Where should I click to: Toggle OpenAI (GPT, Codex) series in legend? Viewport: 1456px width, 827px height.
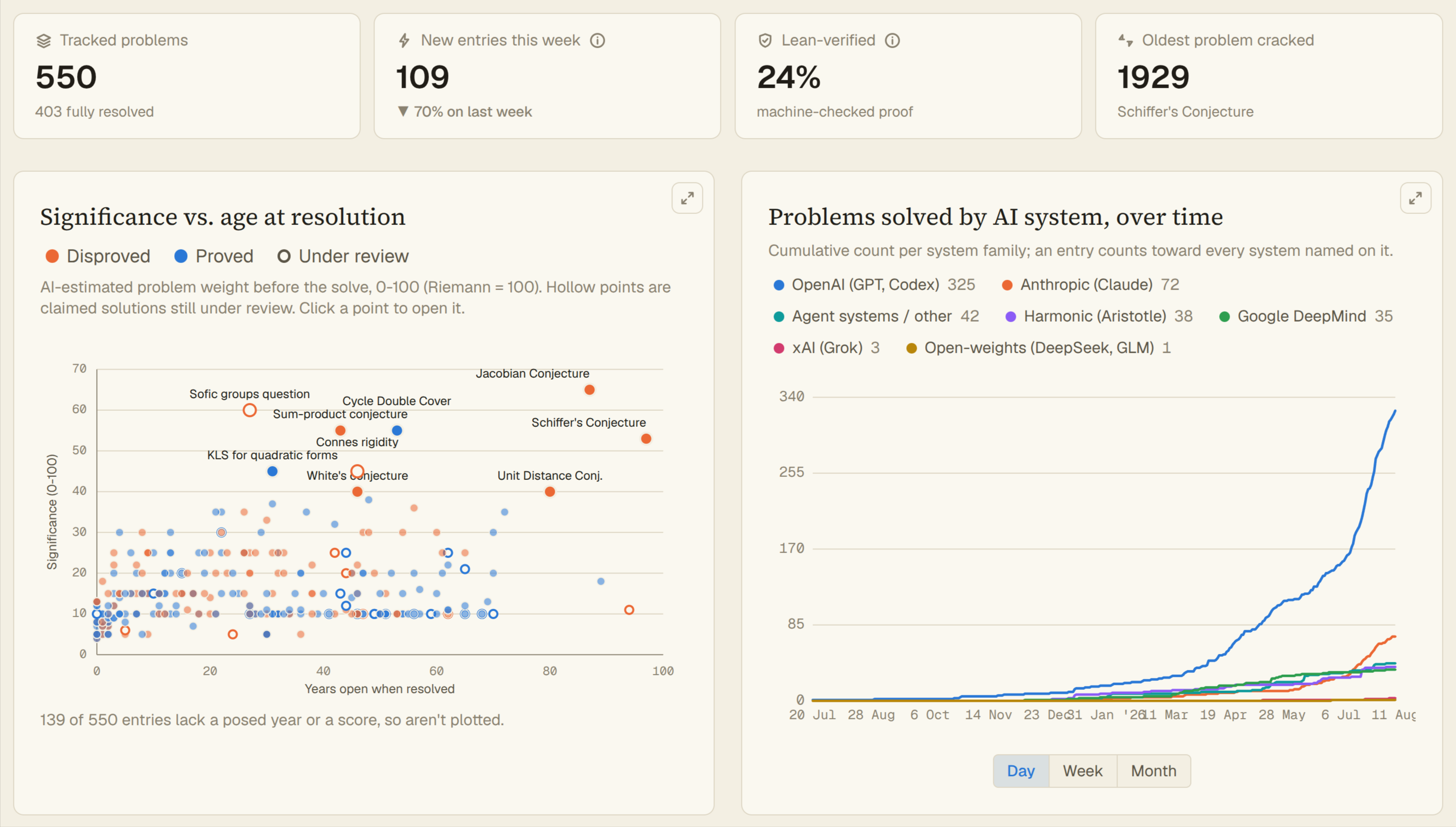(874, 285)
